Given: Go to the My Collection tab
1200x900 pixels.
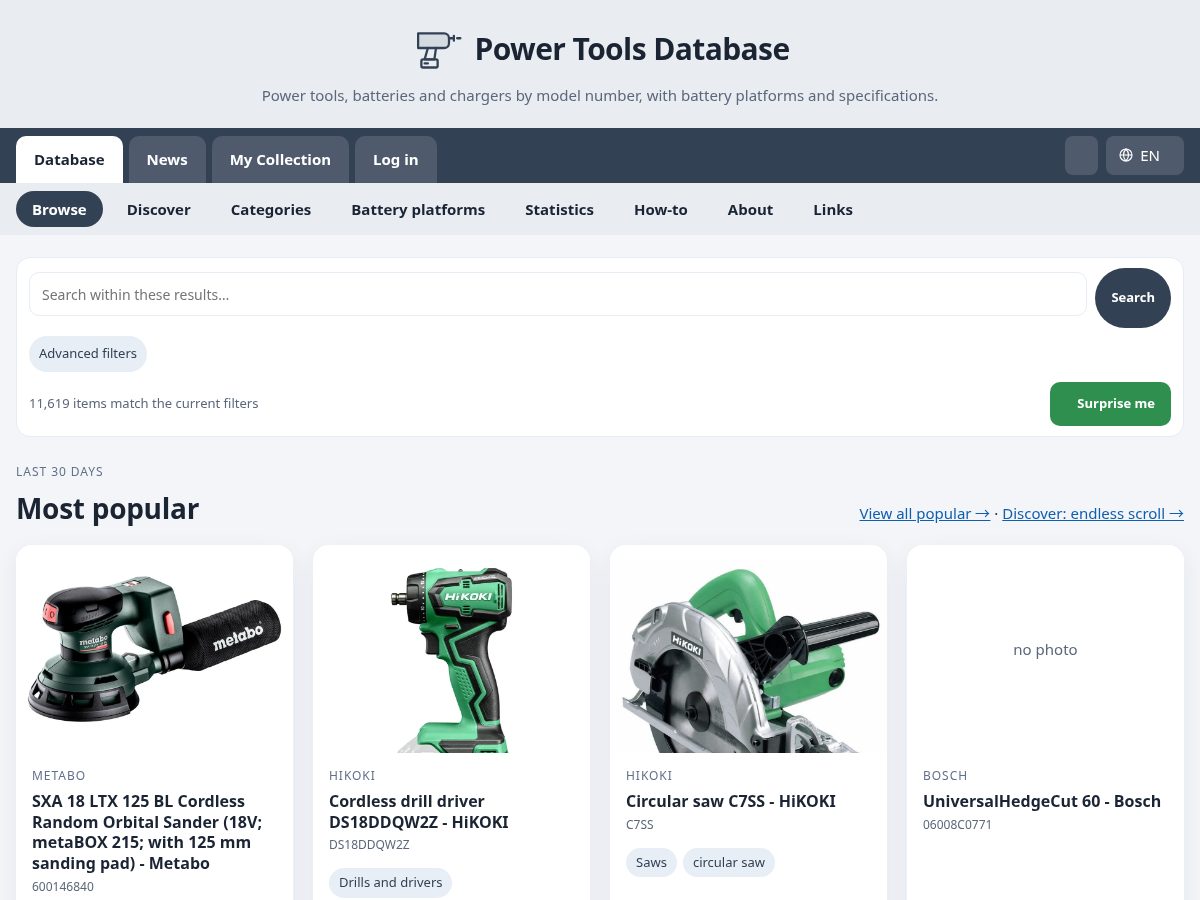Looking at the screenshot, I should 280,160.
